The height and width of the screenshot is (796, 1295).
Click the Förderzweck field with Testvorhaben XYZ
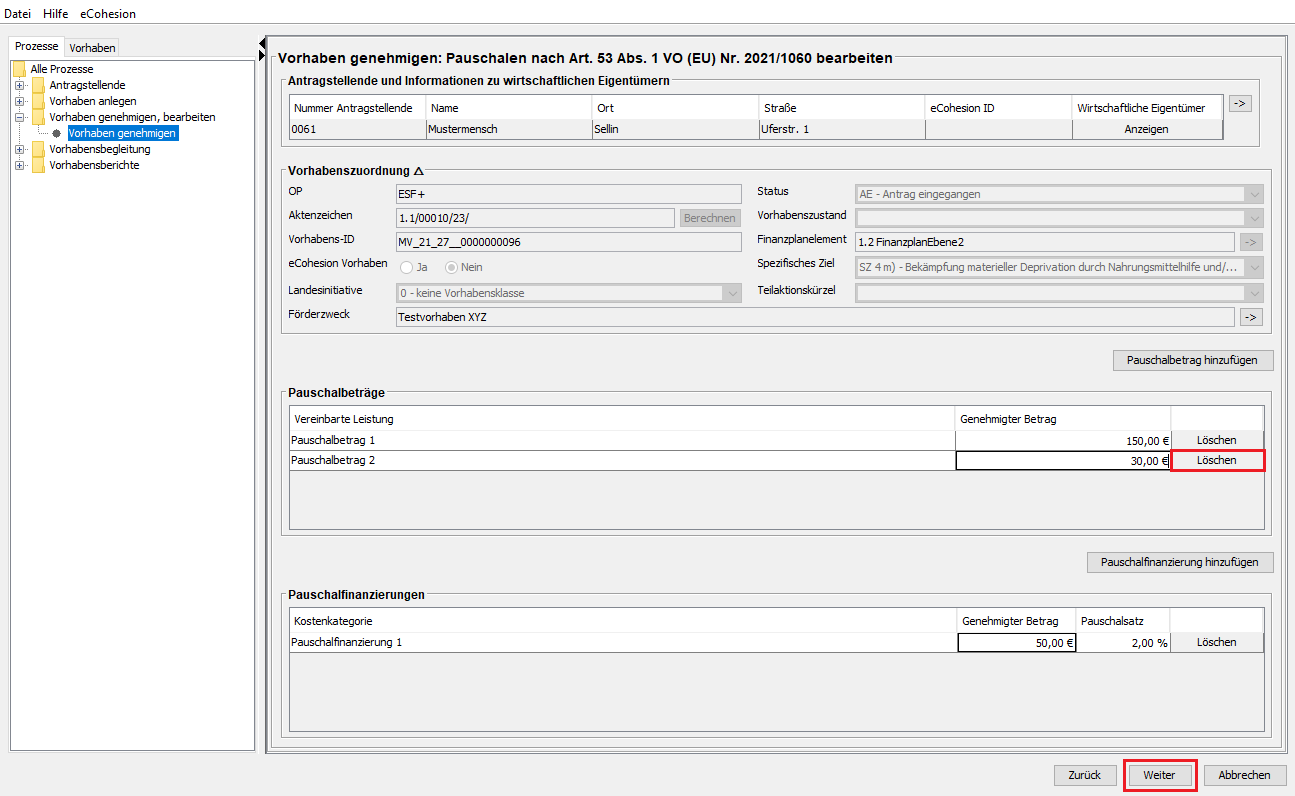pos(816,317)
